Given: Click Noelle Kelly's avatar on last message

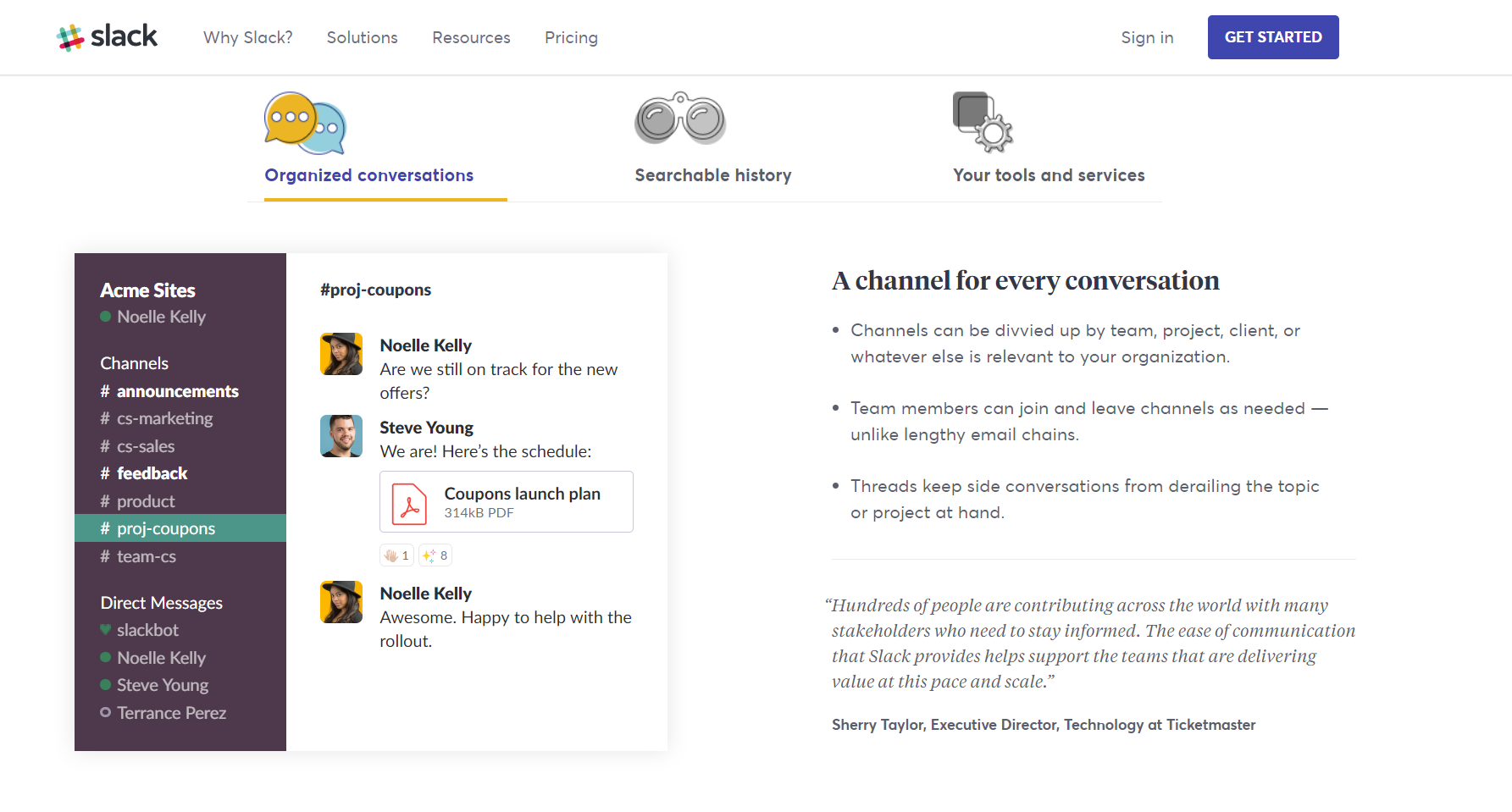Looking at the screenshot, I should point(341,602).
